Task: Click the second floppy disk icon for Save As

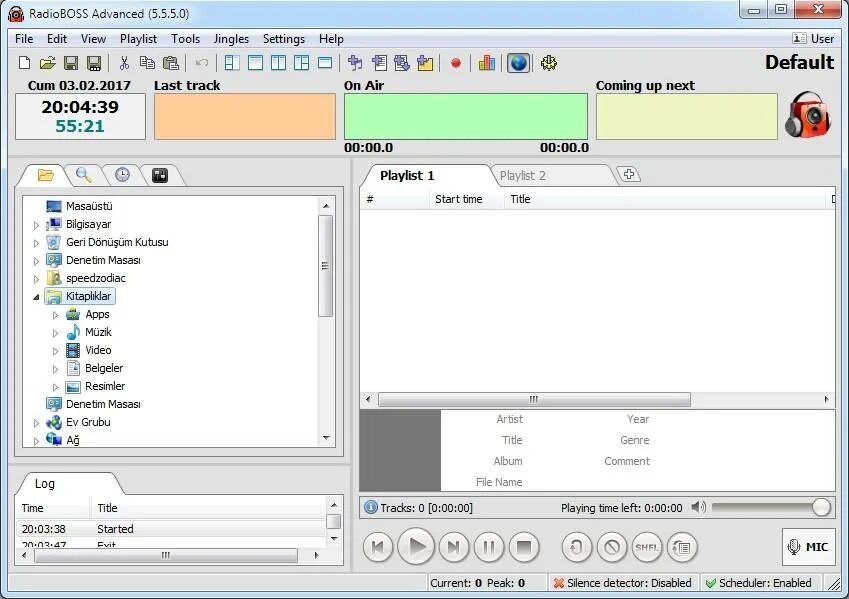Action: (94, 63)
